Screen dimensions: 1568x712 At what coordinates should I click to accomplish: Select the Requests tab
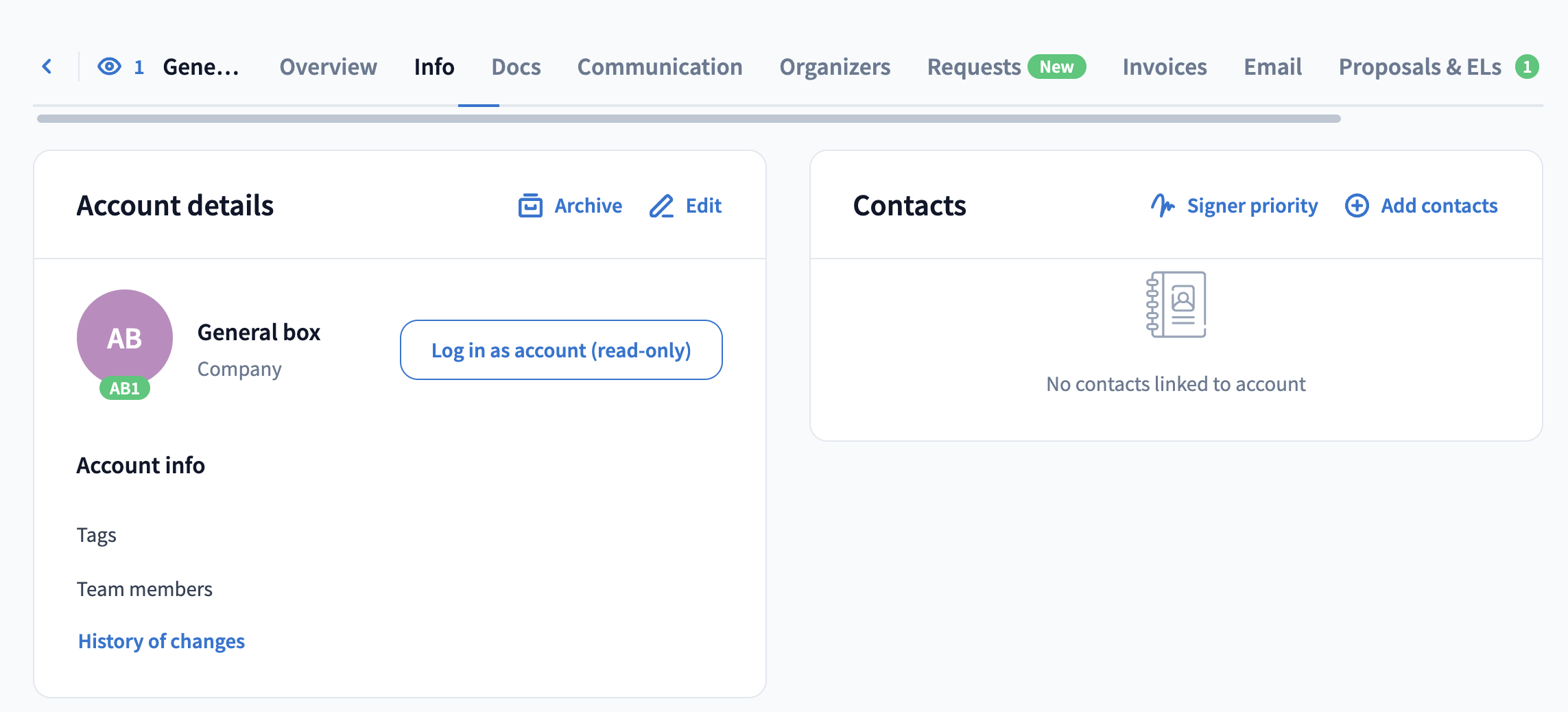[x=973, y=67]
